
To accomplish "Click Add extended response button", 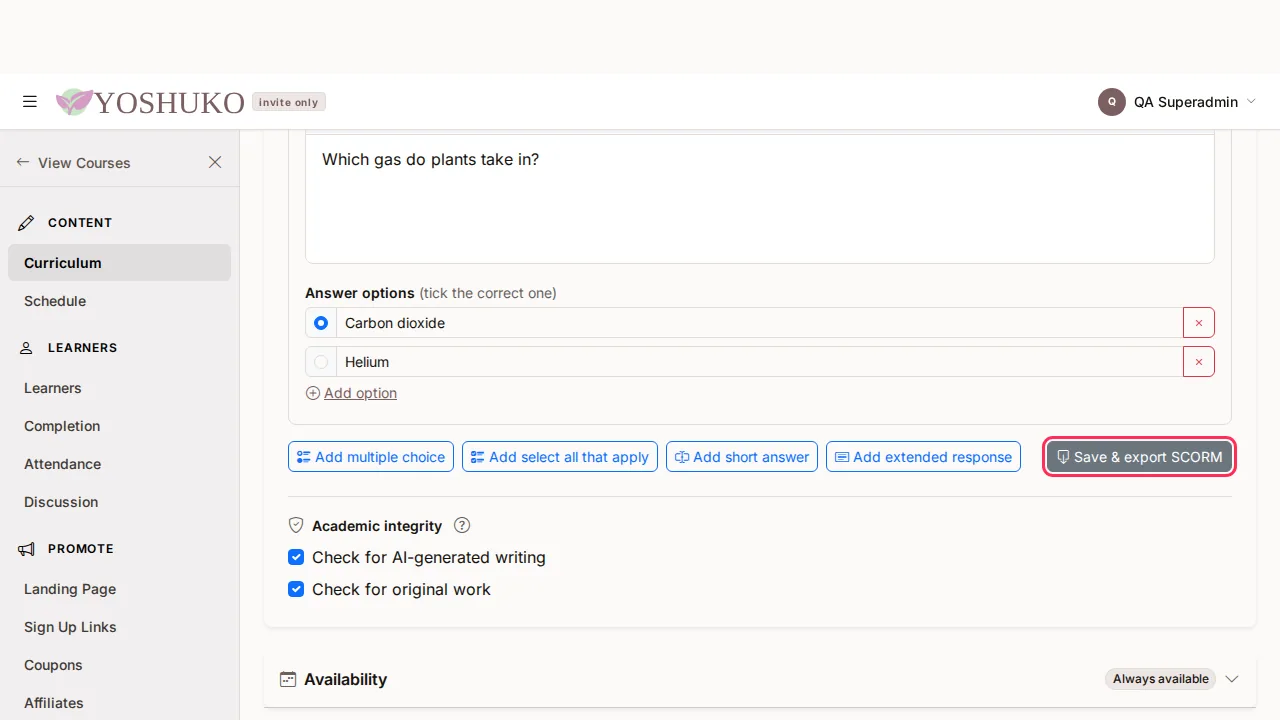I will [923, 457].
